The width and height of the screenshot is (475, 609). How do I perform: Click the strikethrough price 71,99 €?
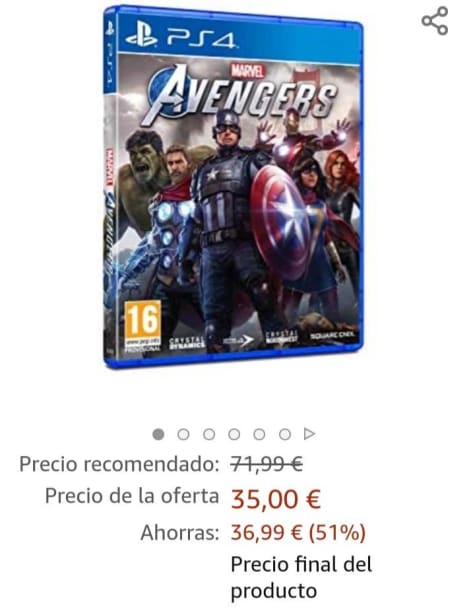pos(266,464)
